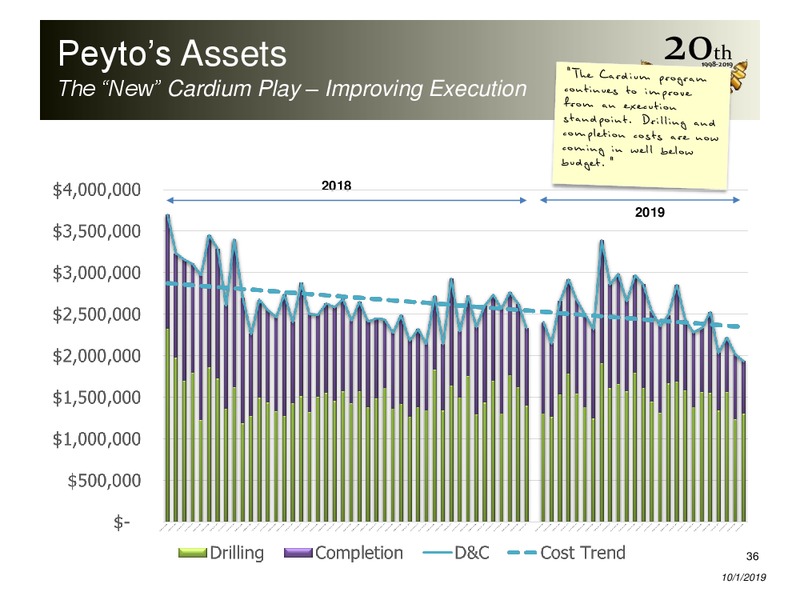Click the $500,000 axis label
The image size is (800, 600).
[x=104, y=480]
